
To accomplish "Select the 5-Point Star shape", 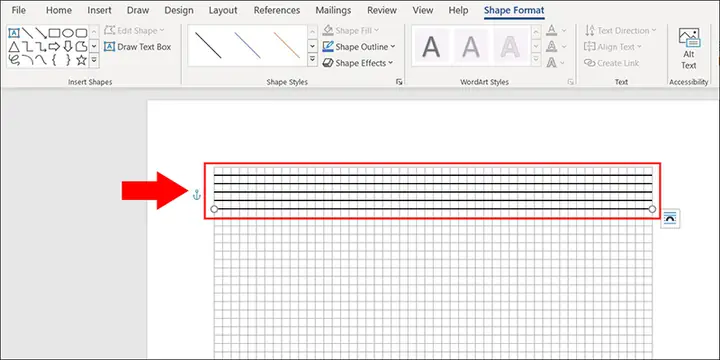I will [81, 60].
